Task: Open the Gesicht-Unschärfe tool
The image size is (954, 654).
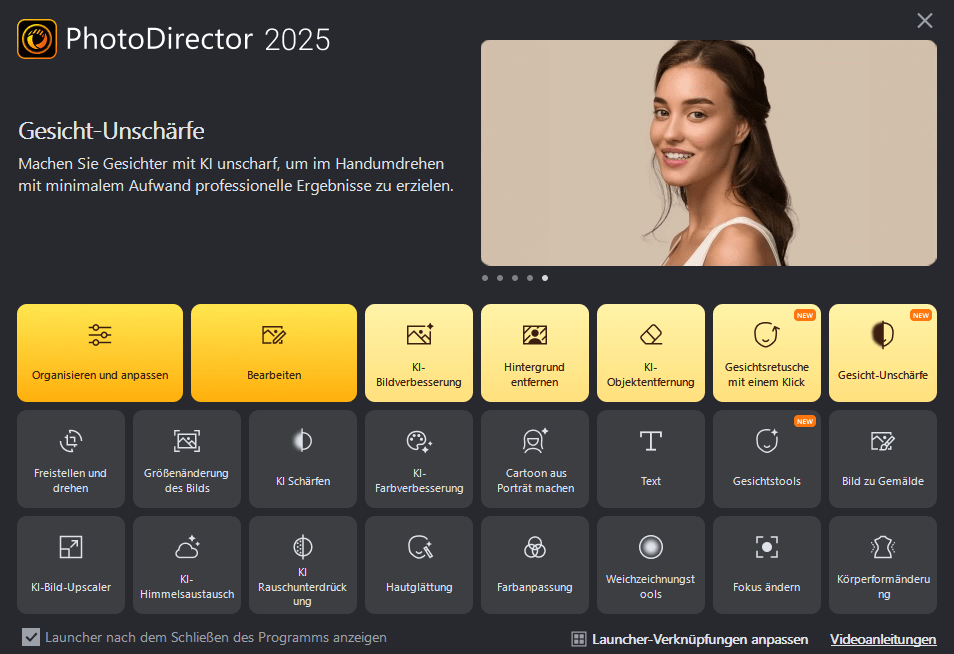Action: pos(882,352)
